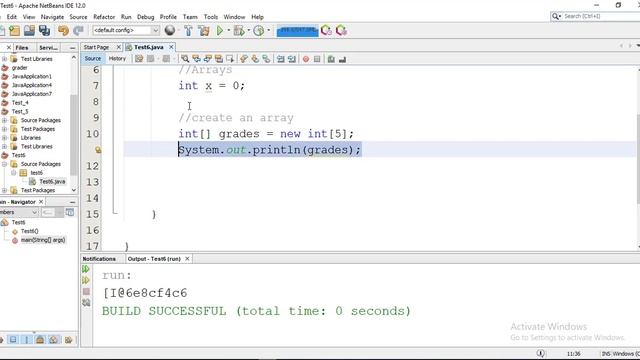The height and width of the screenshot is (360, 640).
Task: Switch to the Files tab
Action: pos(22,48)
